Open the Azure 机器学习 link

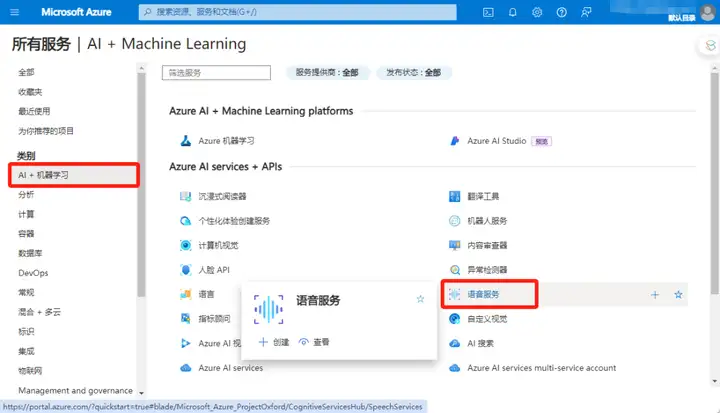[x=226, y=141]
